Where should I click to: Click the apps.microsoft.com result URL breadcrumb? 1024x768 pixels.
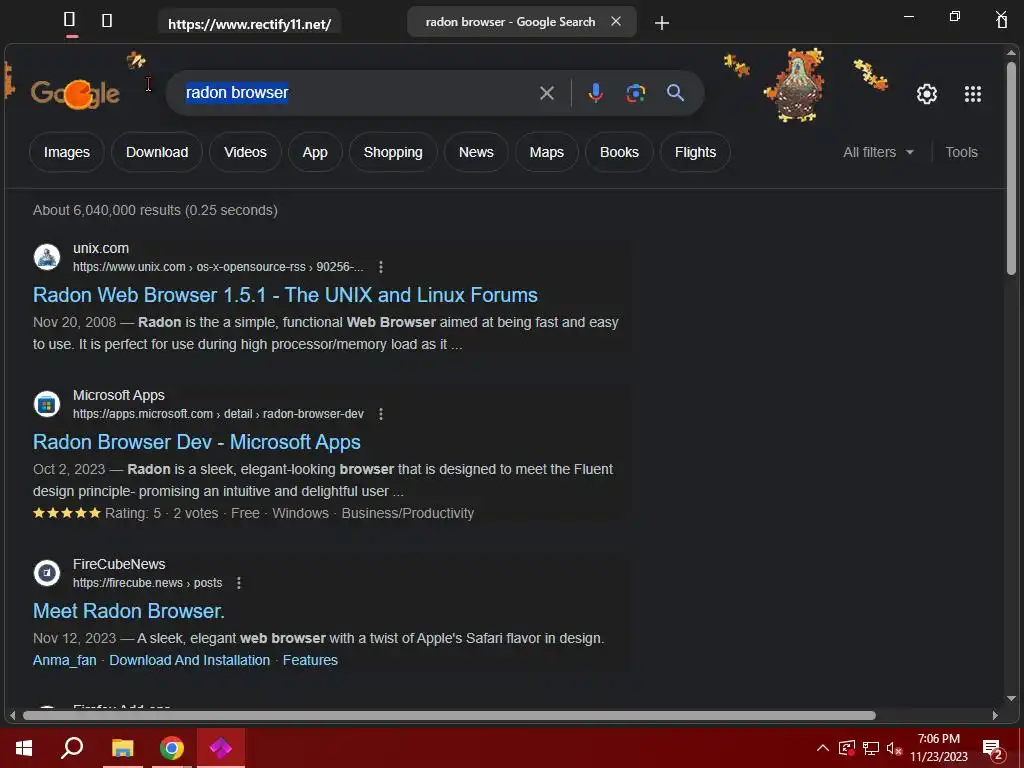[x=218, y=414]
